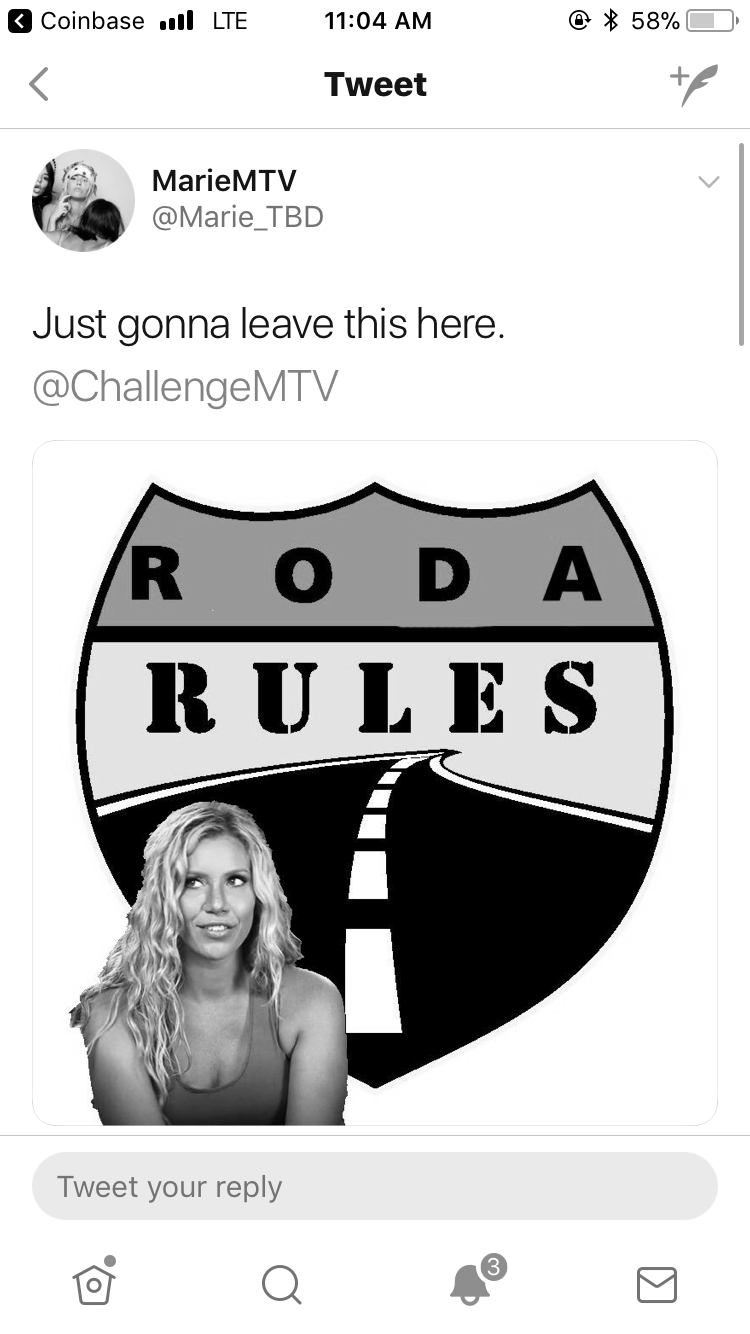The width and height of the screenshot is (750, 1334).
Task: Open the Home tab icon
Action: pos(94,1281)
